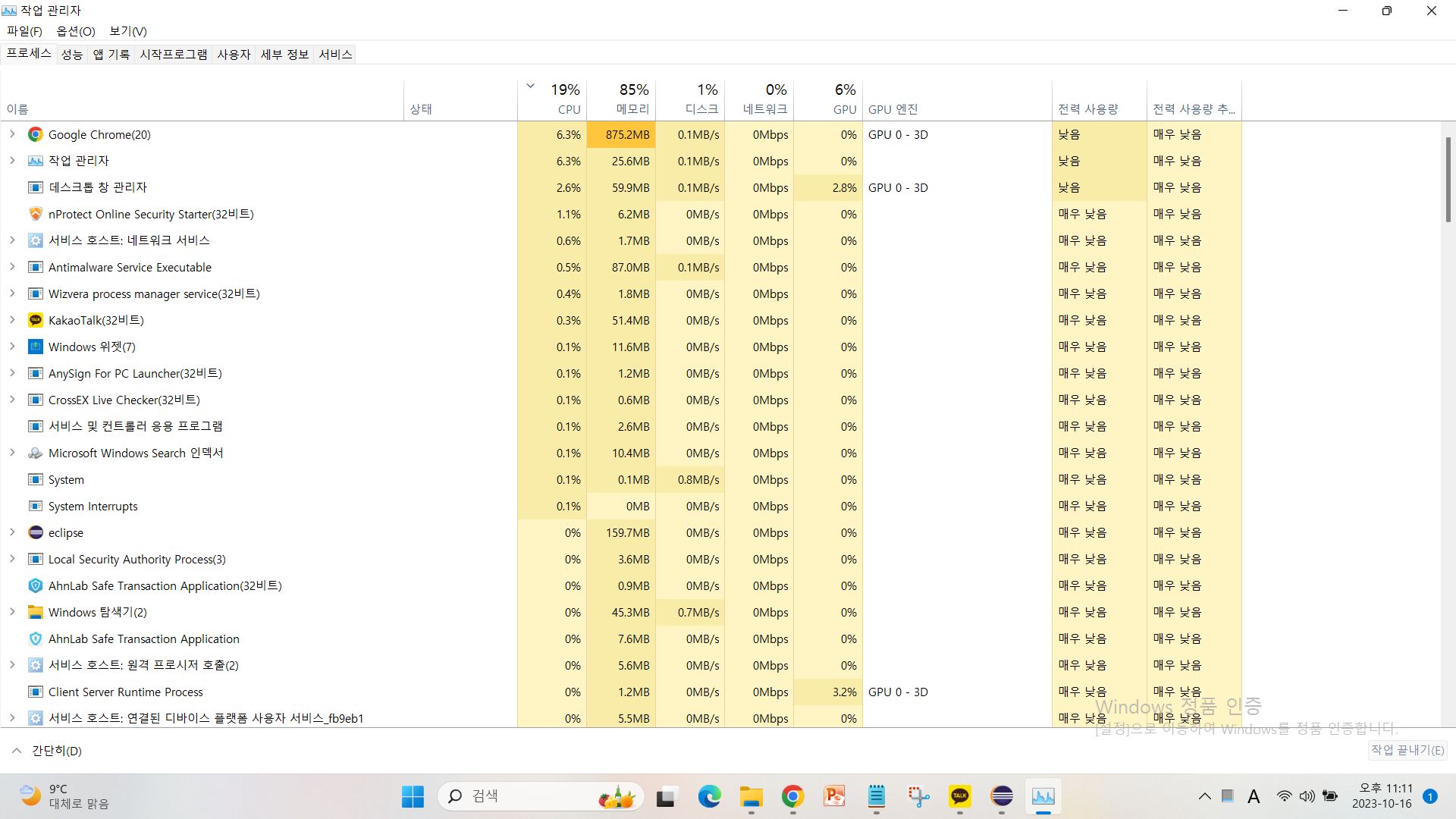
Task: Click the Task Manager taskbar icon
Action: point(1043,796)
